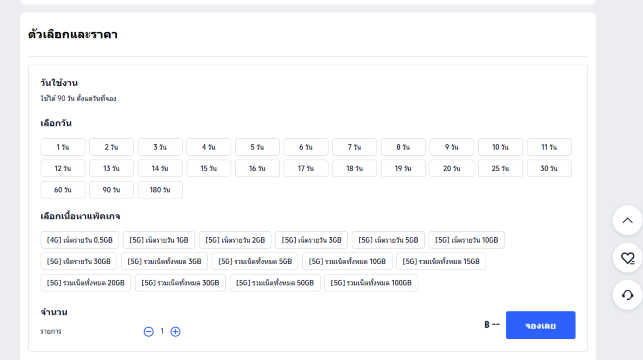643x360 pixels.
Task: Open customer support headset icon
Action: point(627,295)
